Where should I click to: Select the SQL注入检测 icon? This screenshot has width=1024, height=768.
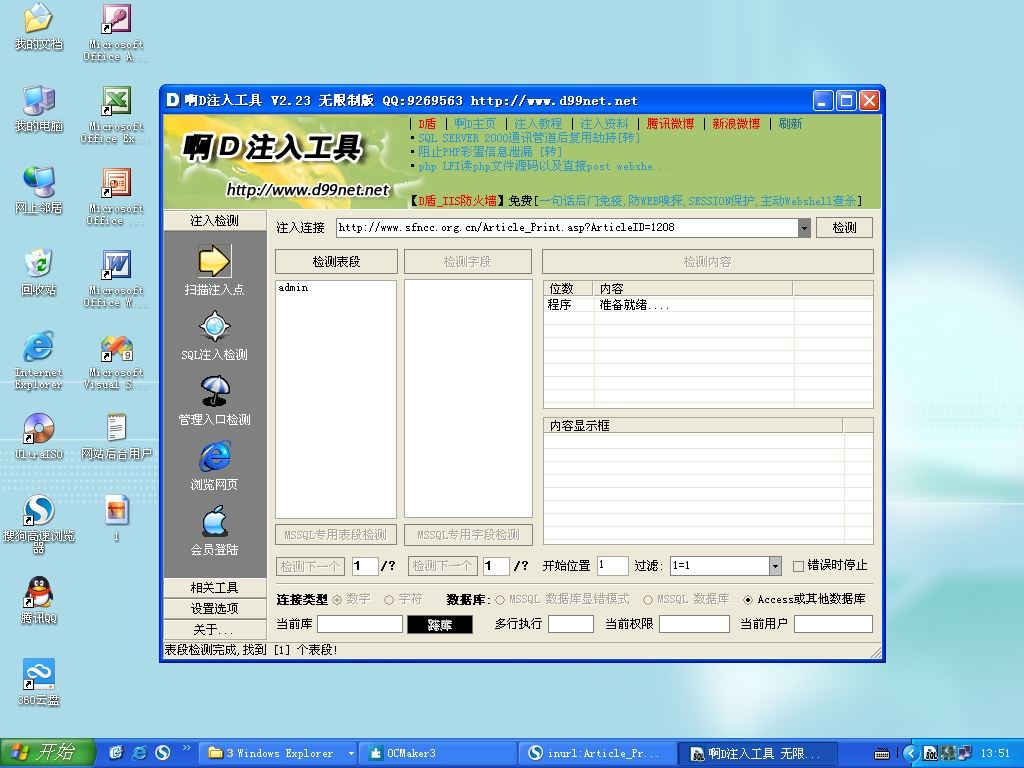(214, 327)
